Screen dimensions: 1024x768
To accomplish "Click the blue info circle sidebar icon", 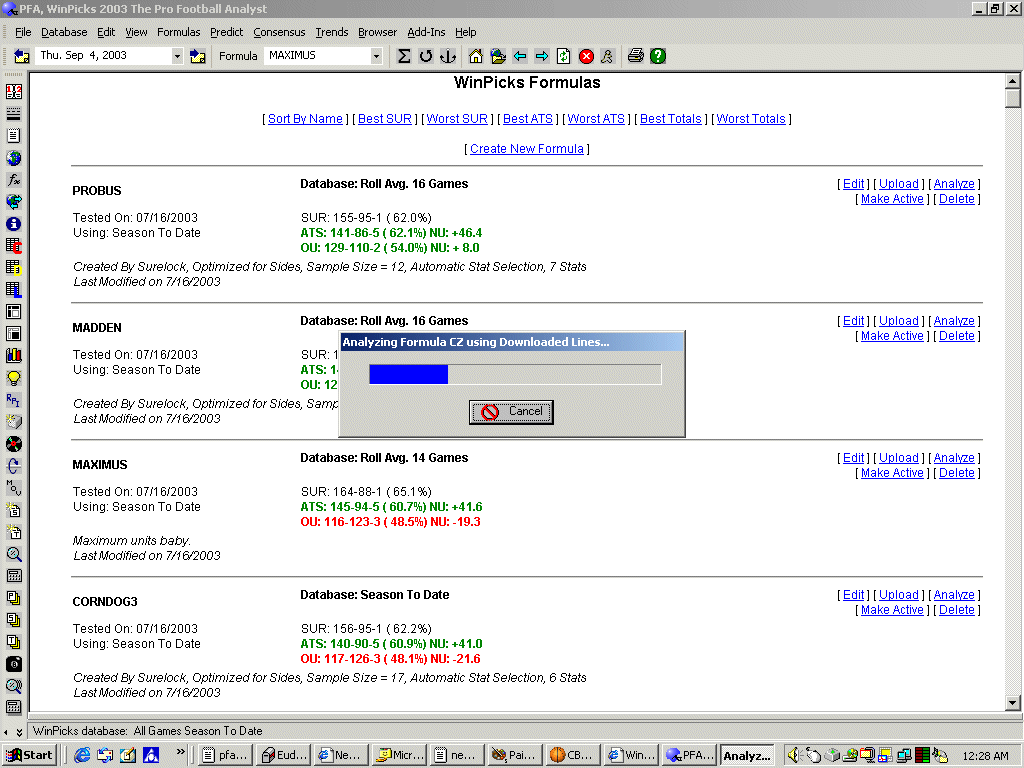I will [13, 224].
